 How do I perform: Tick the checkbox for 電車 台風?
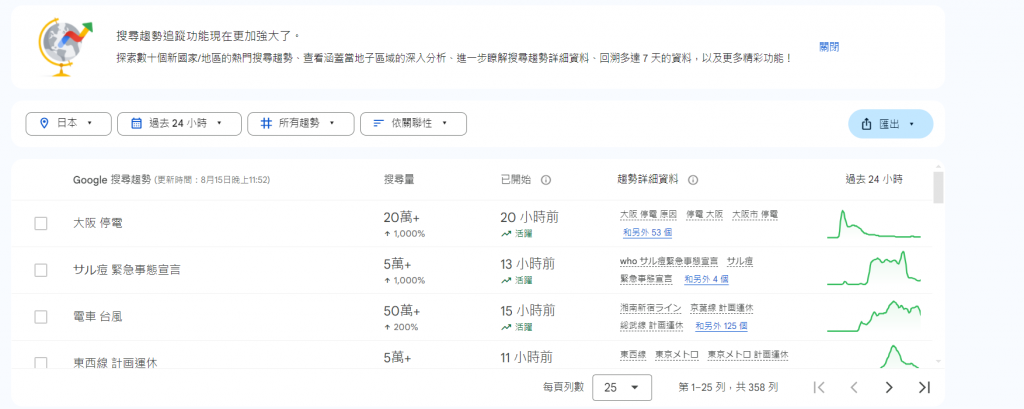coord(40,317)
